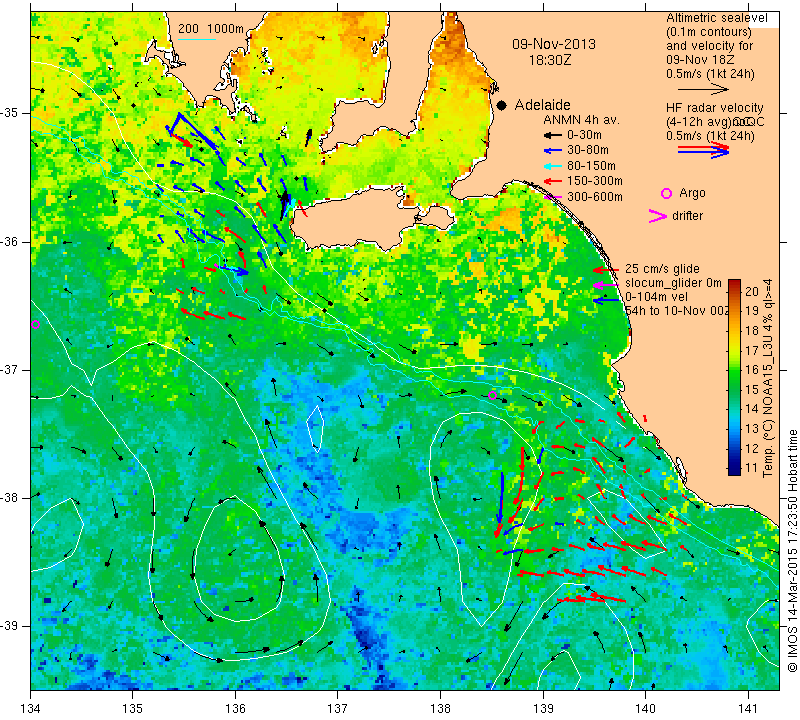Click the cyan 80-150m legend arrow
Screen dimensions: 800x720
coord(552,166)
